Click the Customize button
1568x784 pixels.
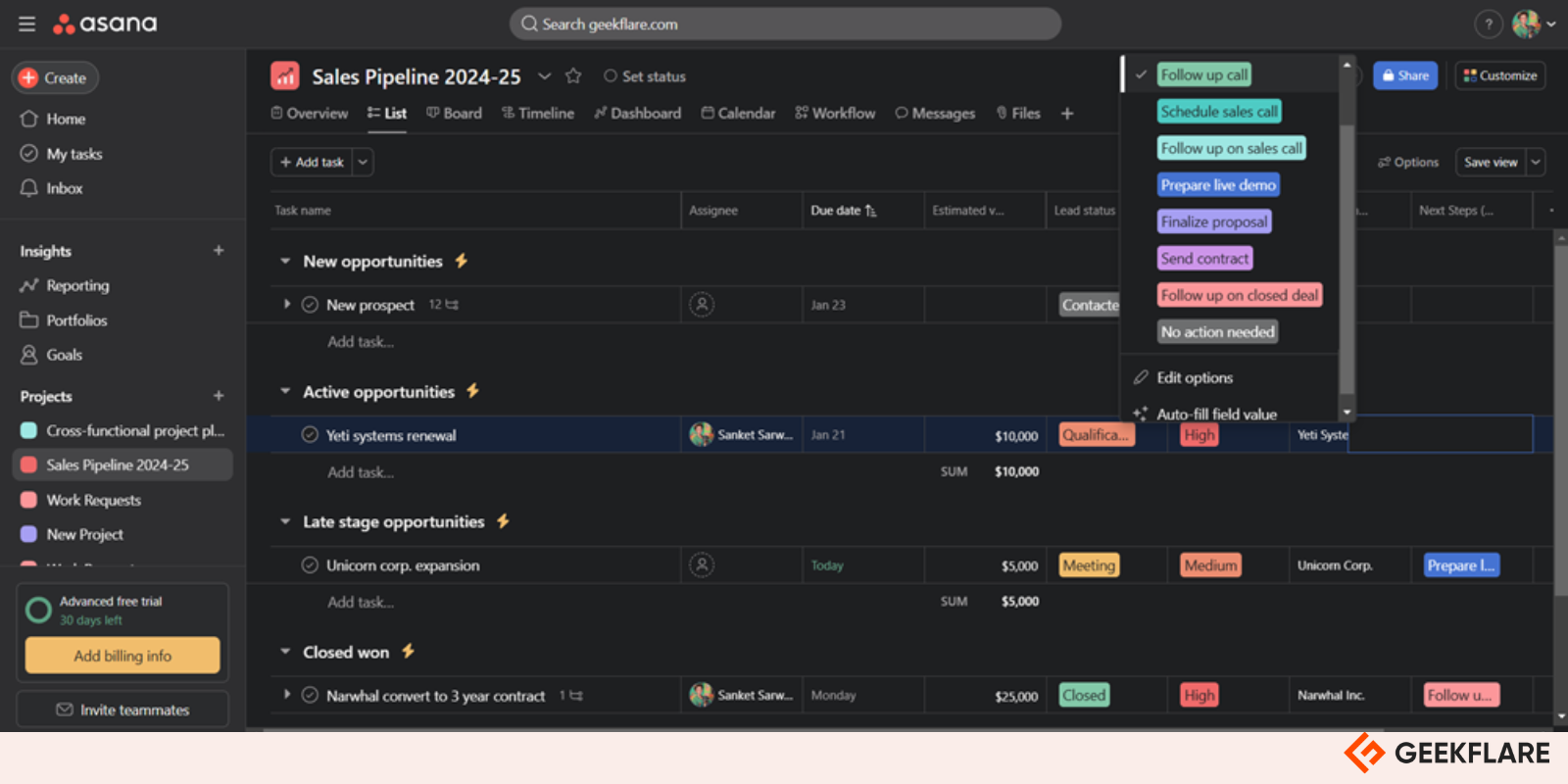click(x=1500, y=75)
